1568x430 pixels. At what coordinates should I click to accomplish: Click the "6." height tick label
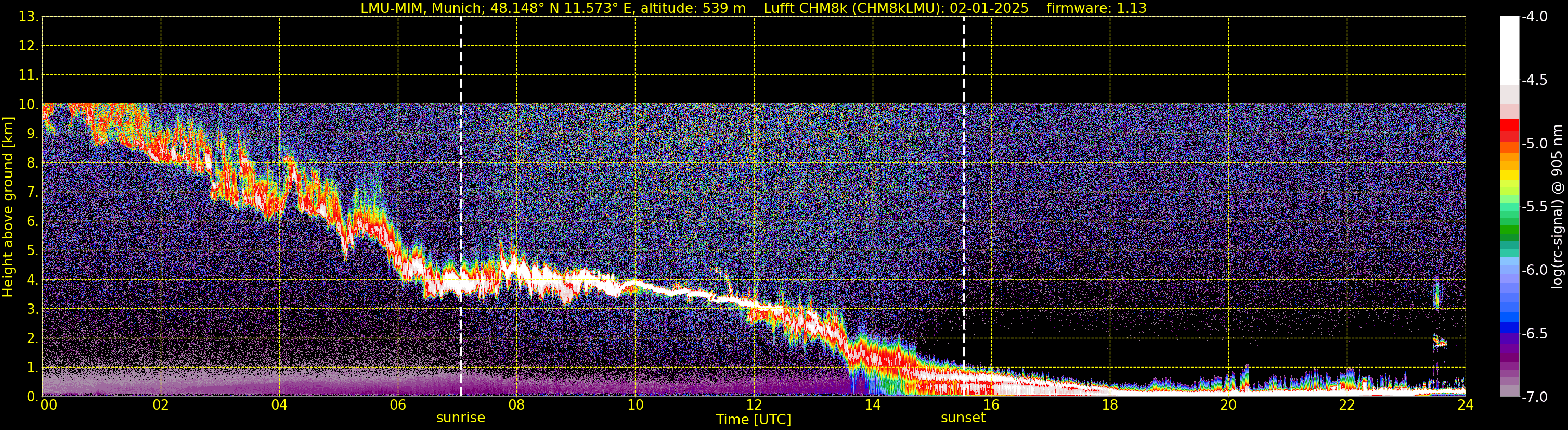(33, 222)
